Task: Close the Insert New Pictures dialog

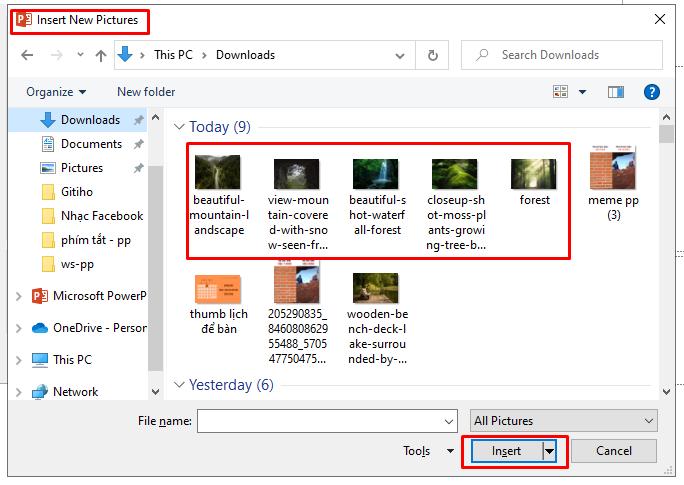Action: [660, 19]
